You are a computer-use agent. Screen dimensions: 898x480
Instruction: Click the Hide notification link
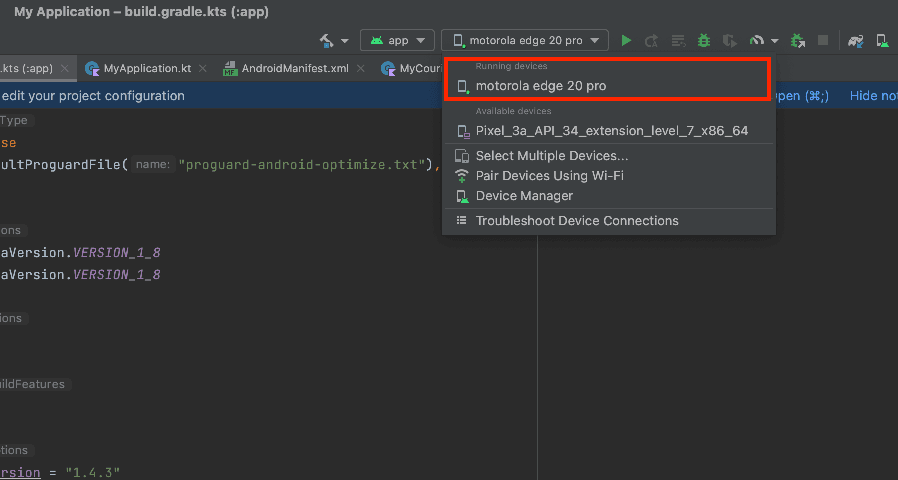(873, 96)
